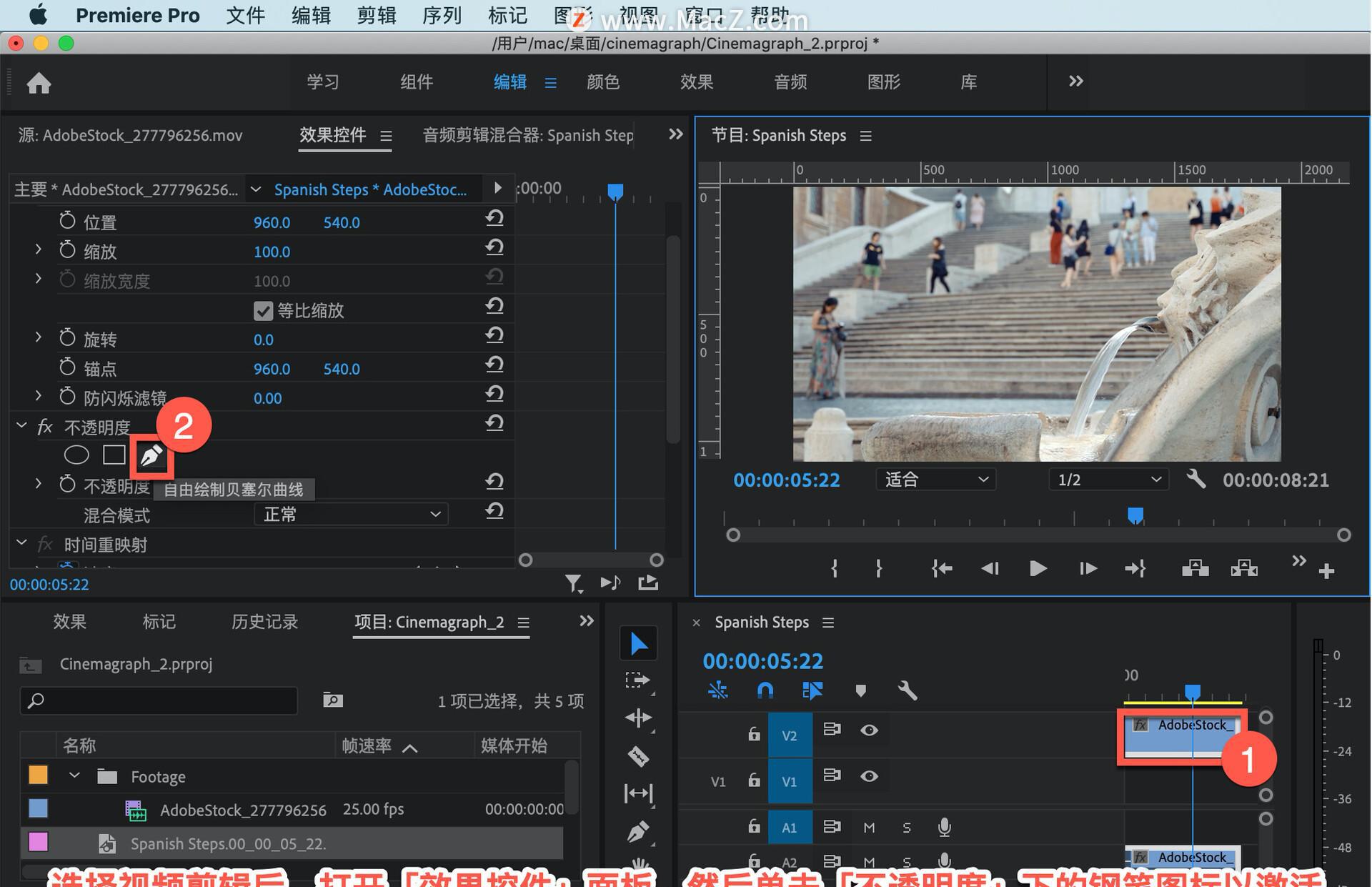
Task: Toggle snap in timeline magnet icon
Action: [x=765, y=690]
